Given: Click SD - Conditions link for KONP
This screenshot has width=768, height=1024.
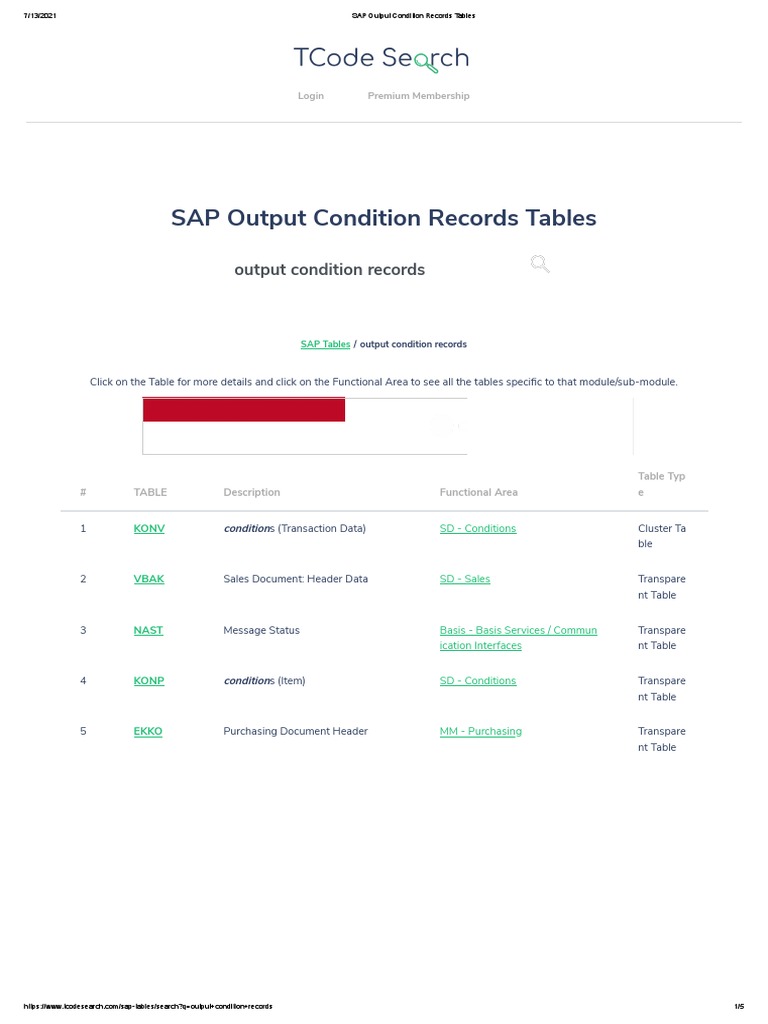Looking at the screenshot, I should pyautogui.click(x=478, y=681).
